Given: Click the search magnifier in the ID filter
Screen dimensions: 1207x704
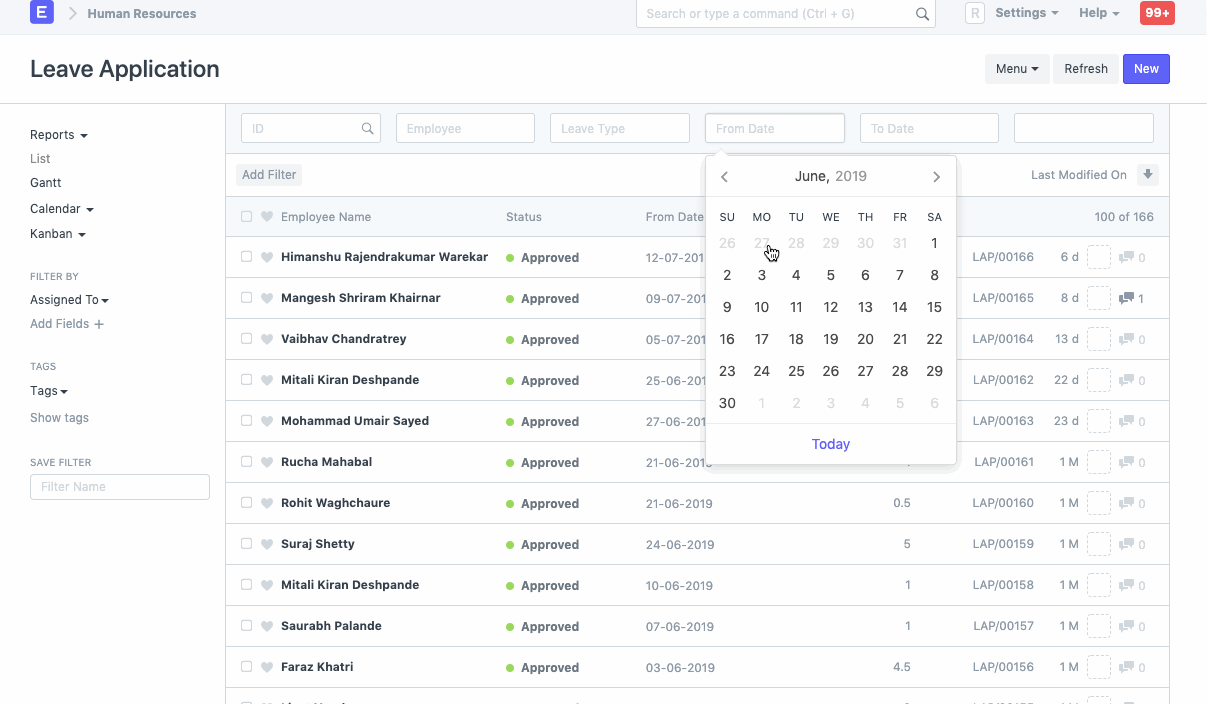Looking at the screenshot, I should click(367, 128).
